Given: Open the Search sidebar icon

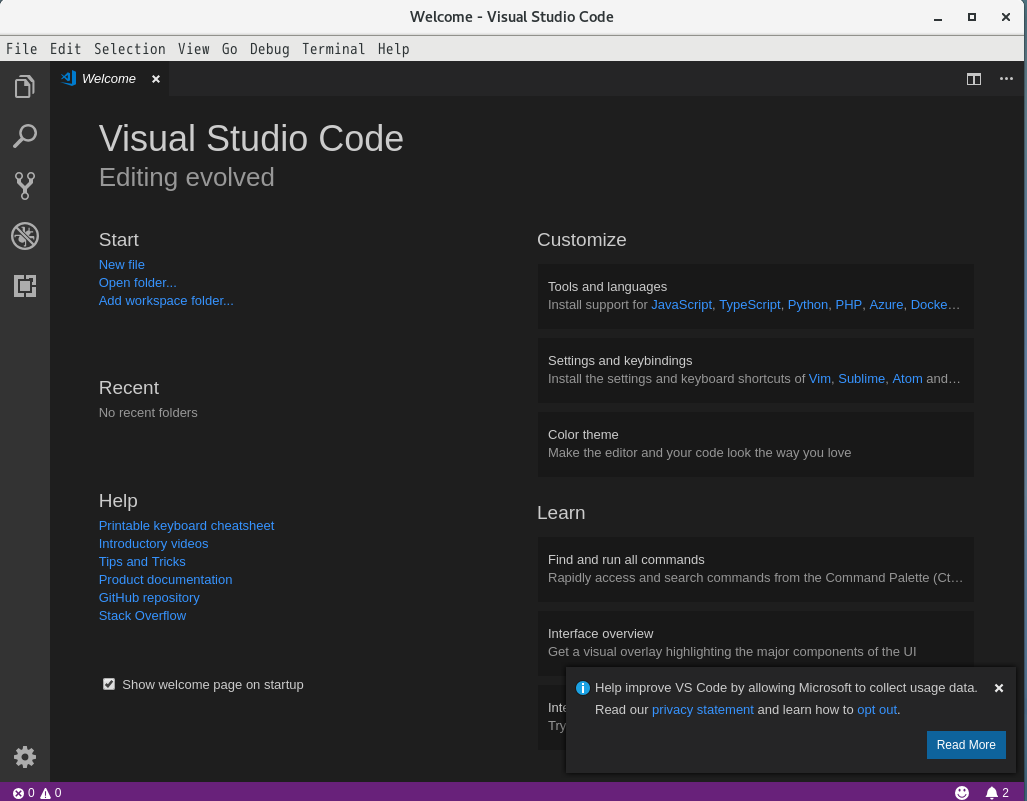Looking at the screenshot, I should (x=24, y=136).
